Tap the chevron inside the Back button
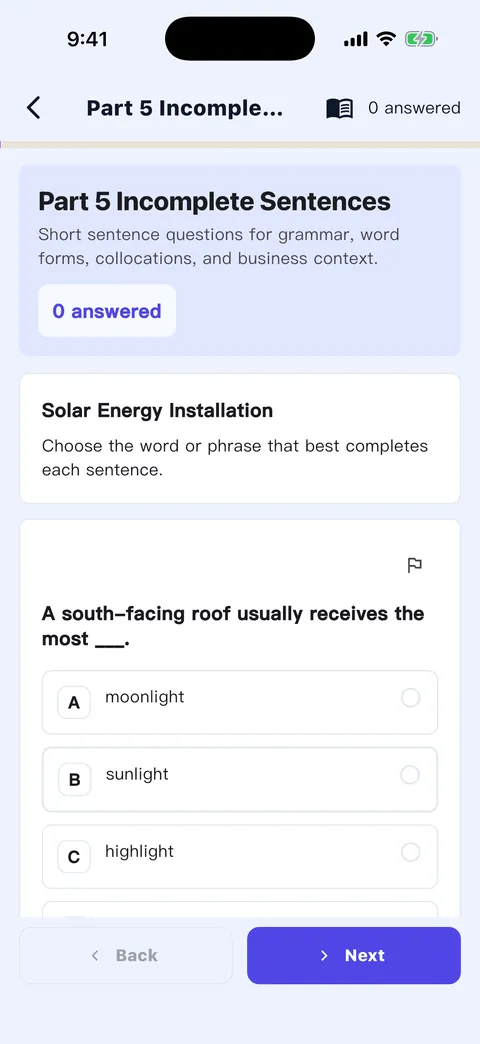This screenshot has height=1044, width=480. click(x=95, y=955)
